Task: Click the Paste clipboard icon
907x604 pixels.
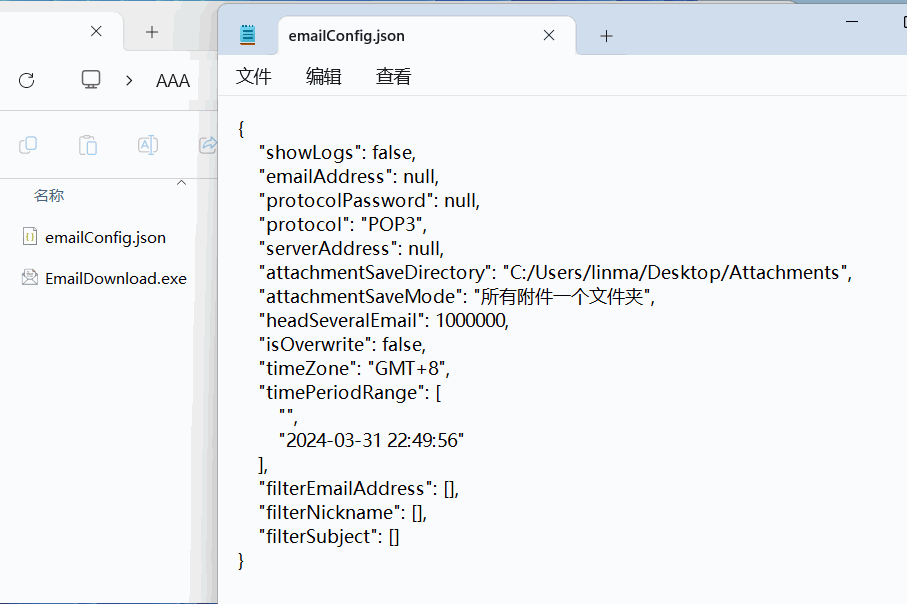Action: (88, 145)
